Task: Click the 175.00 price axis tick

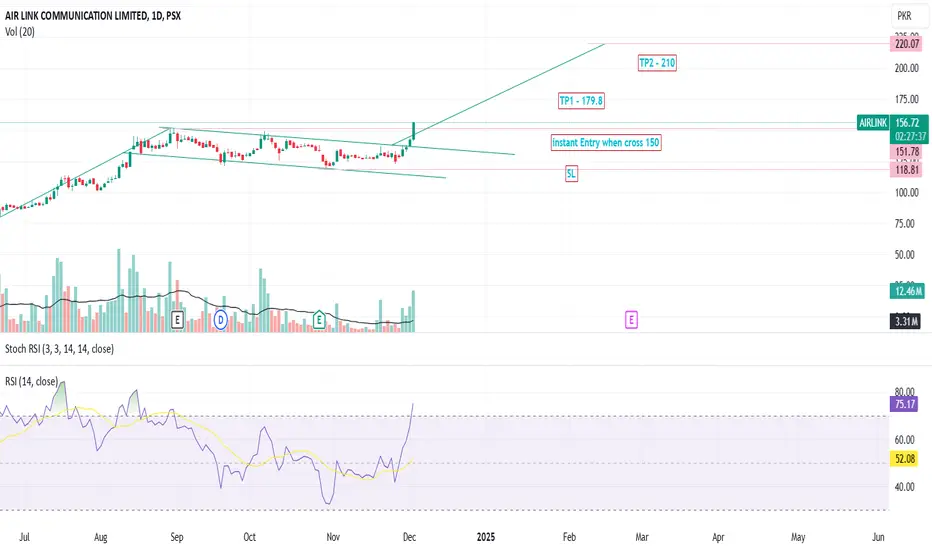Action: (906, 99)
